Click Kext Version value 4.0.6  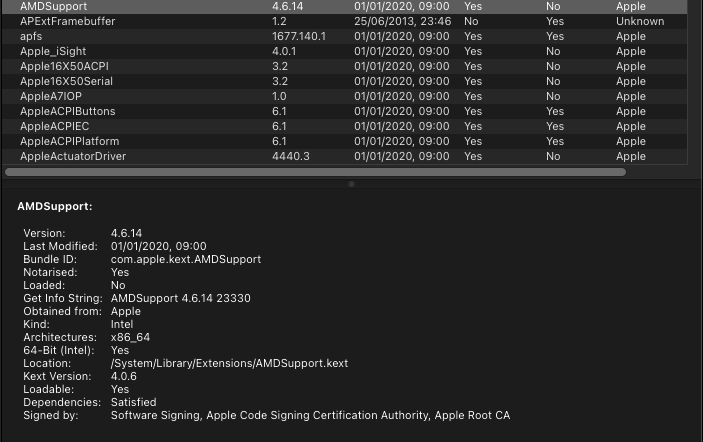(123, 377)
